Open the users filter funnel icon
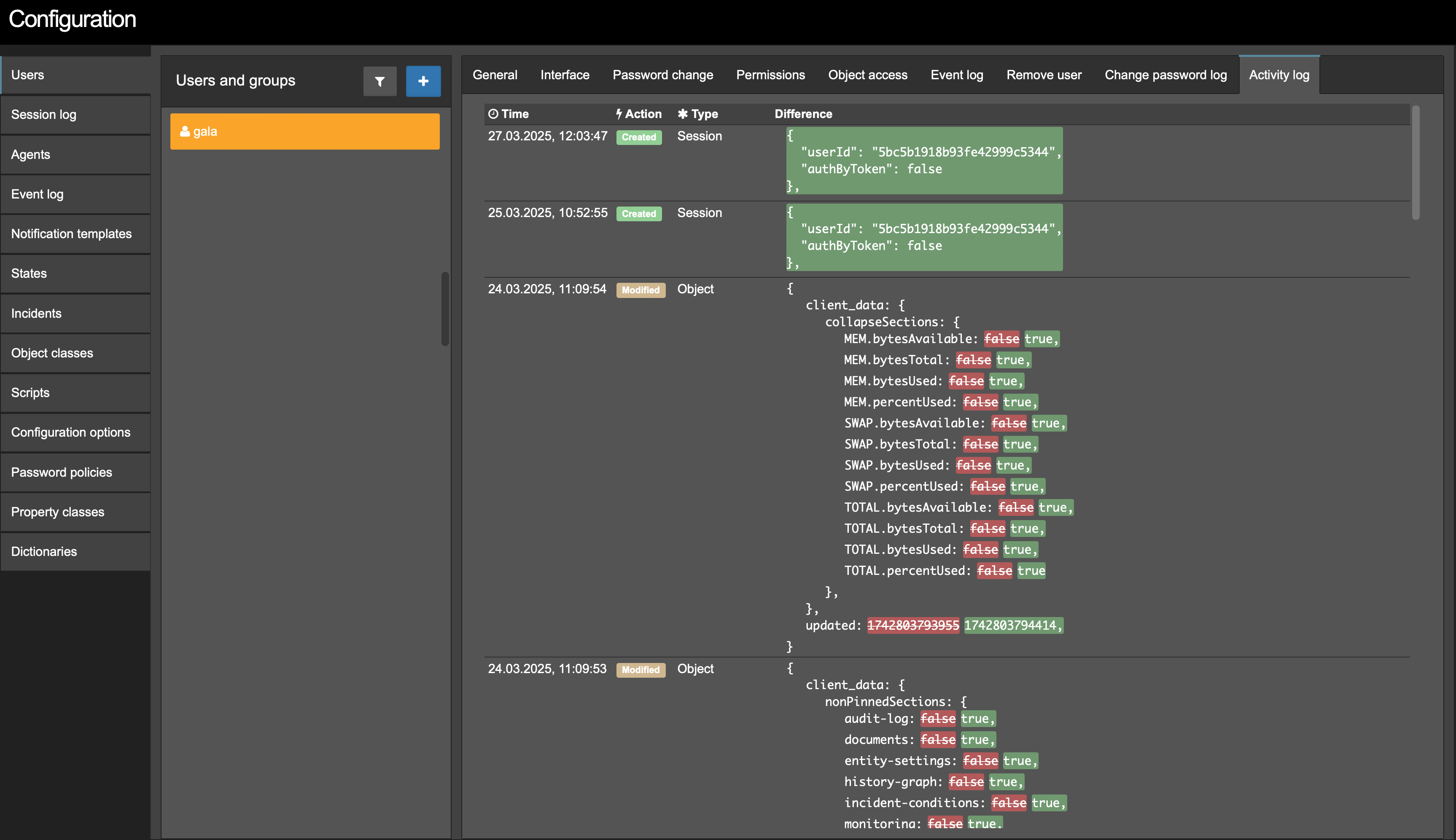Image resolution: width=1456 pixels, height=840 pixels. tap(380, 81)
